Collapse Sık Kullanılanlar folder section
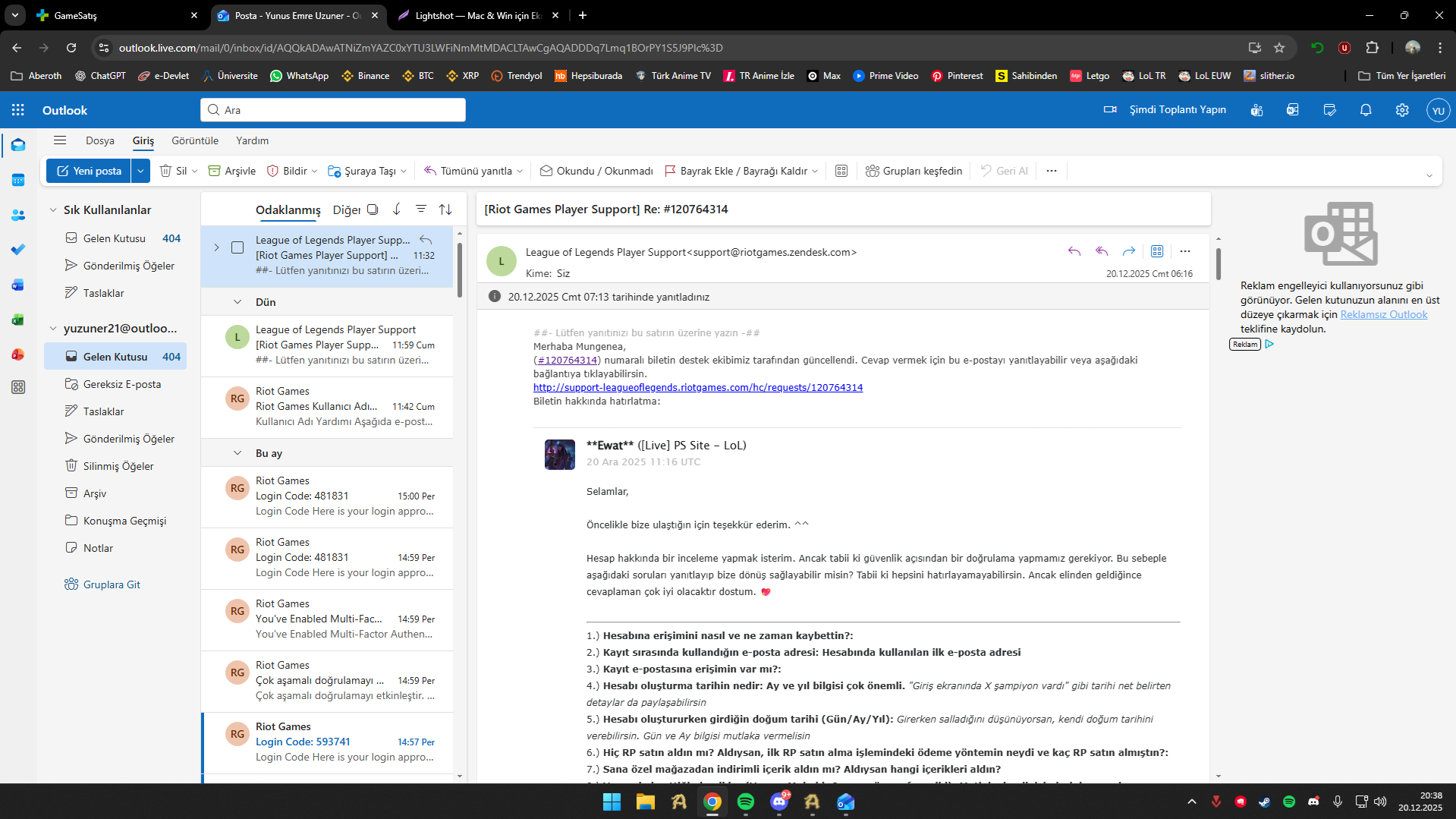 click(x=53, y=210)
